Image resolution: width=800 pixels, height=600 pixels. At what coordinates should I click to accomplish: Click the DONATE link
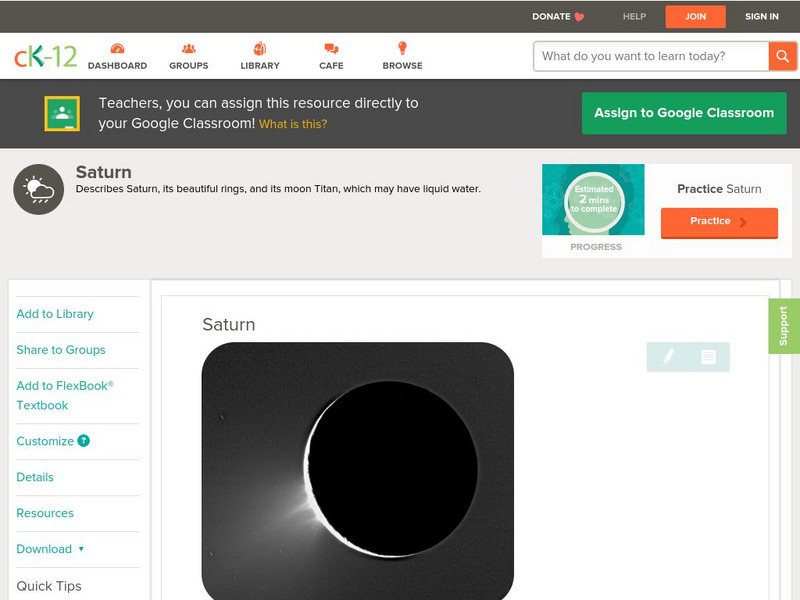pyautogui.click(x=551, y=16)
